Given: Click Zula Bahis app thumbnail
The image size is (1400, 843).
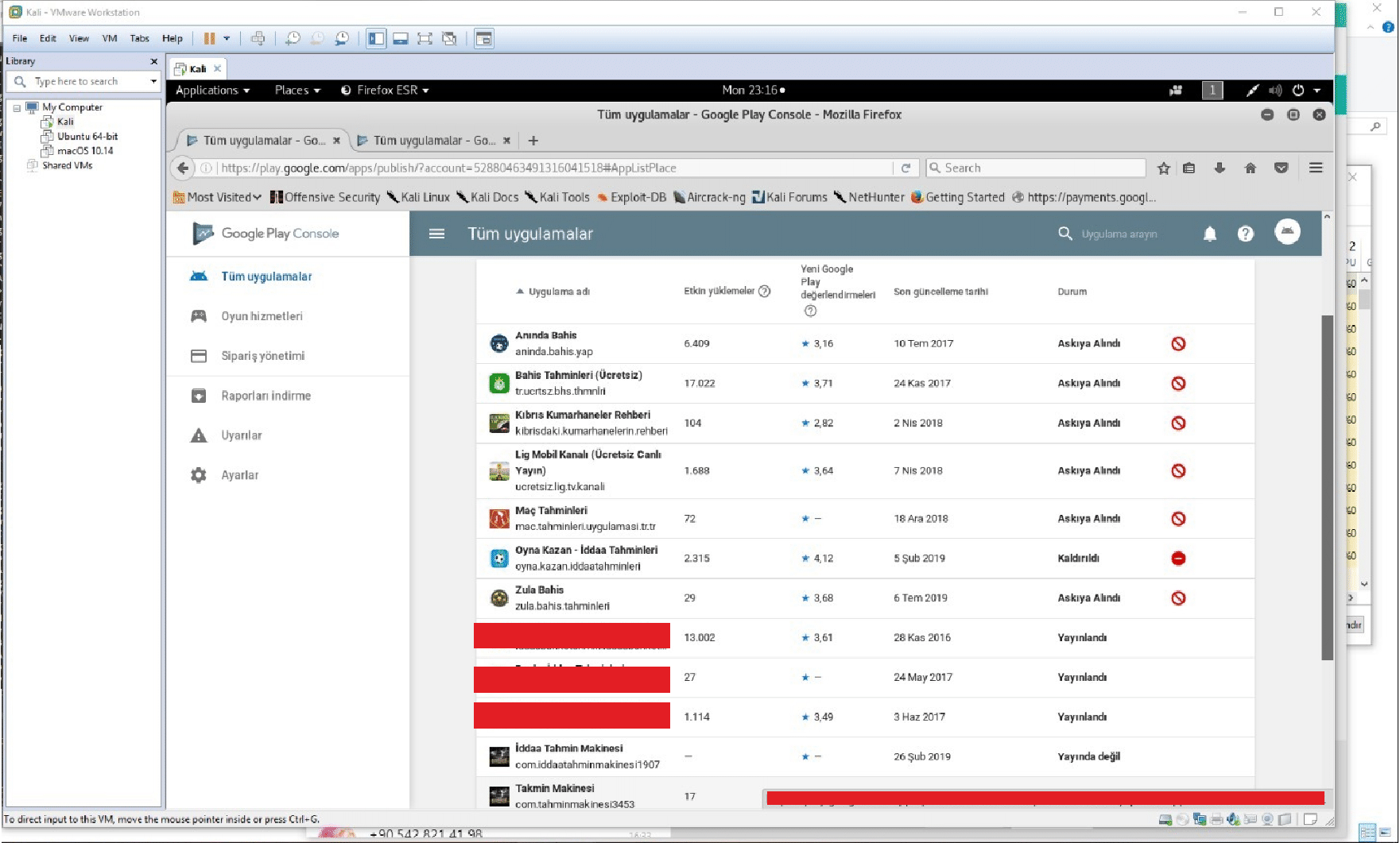Looking at the screenshot, I should click(x=499, y=598).
